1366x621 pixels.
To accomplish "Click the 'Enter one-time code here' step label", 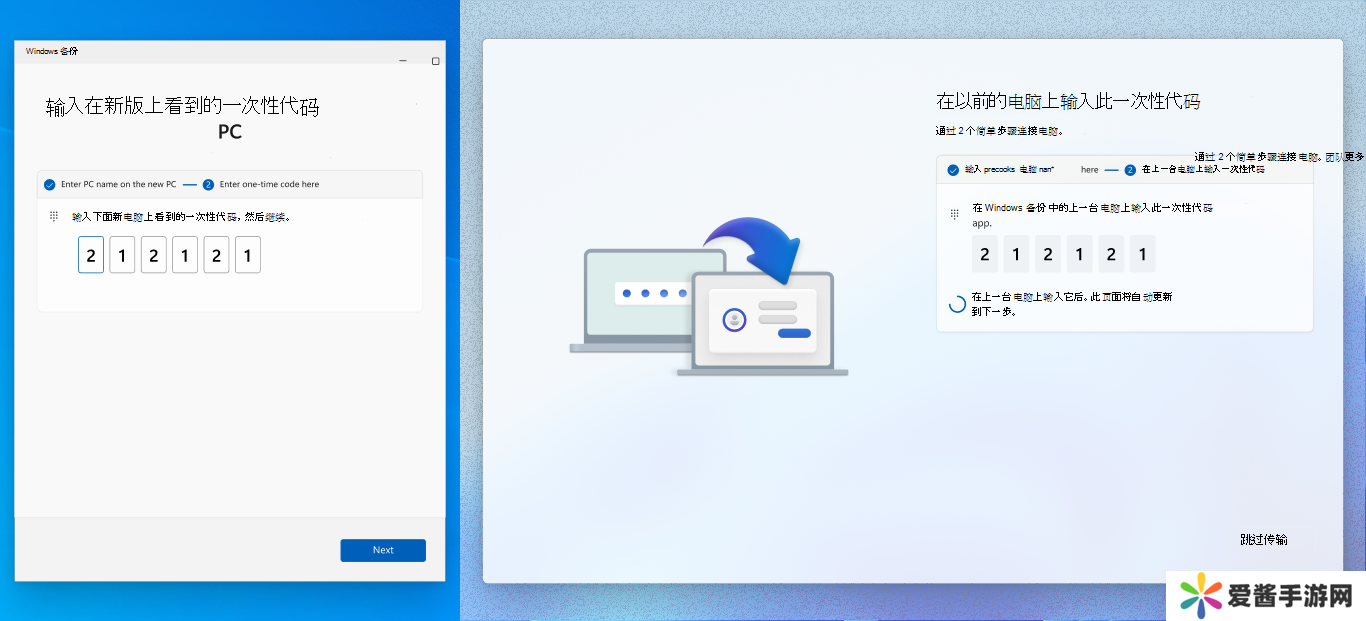I will tap(269, 184).
